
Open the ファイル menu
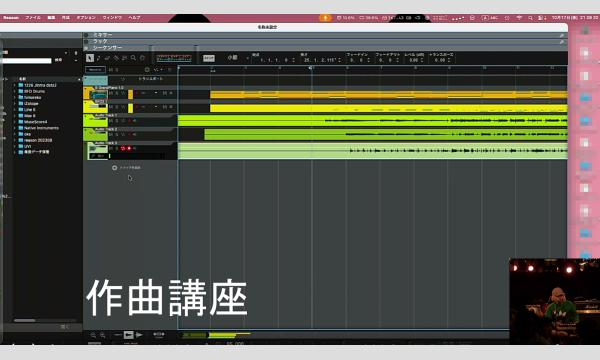[33, 18]
